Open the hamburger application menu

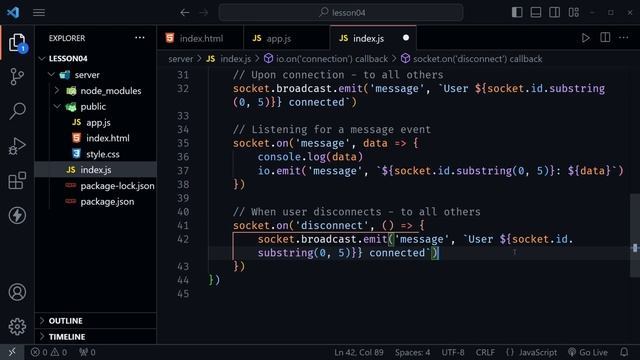coord(39,13)
